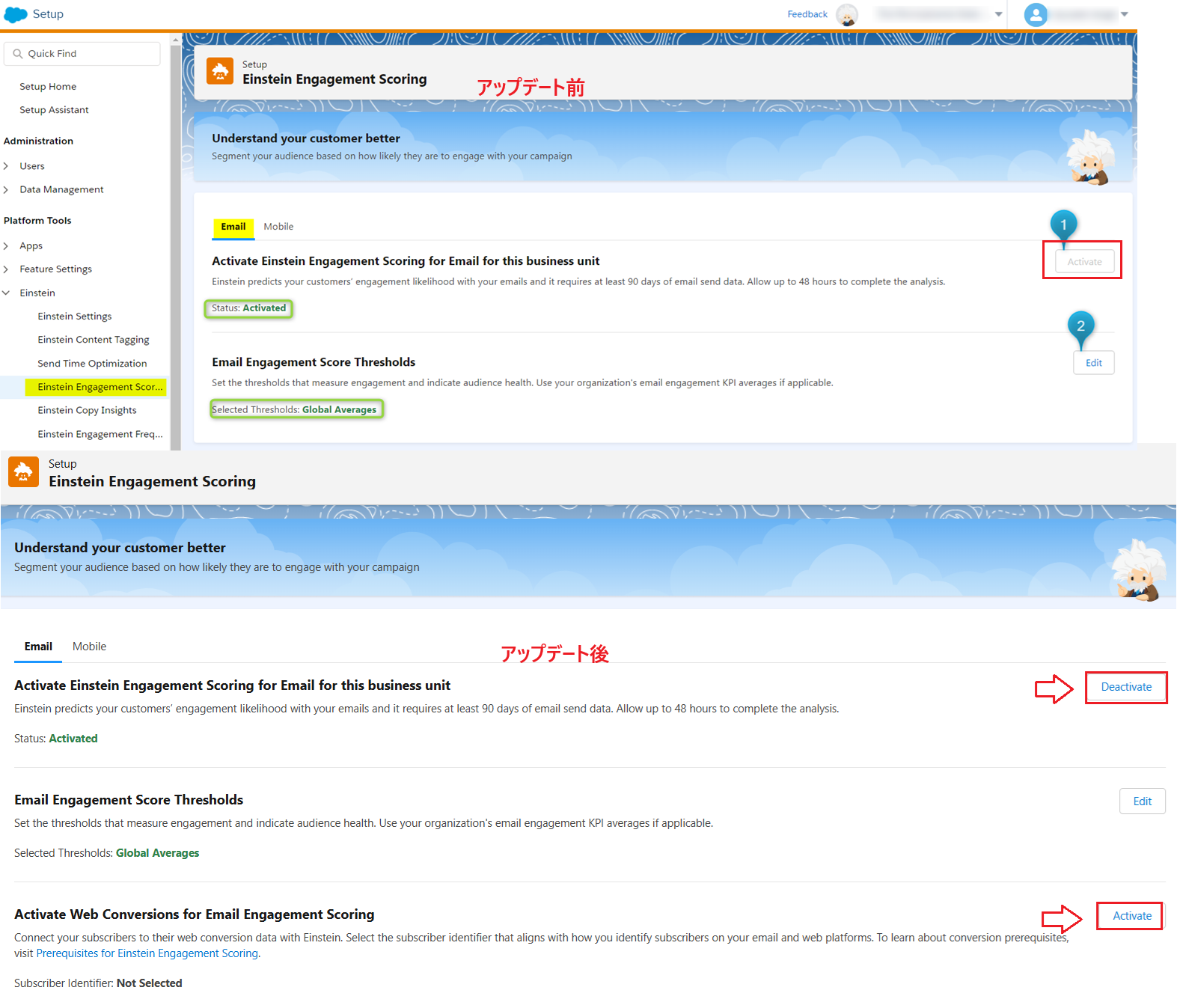Click Edit button for thresholds in upper panel
This screenshot has height=1008, width=1177.
1093,363
